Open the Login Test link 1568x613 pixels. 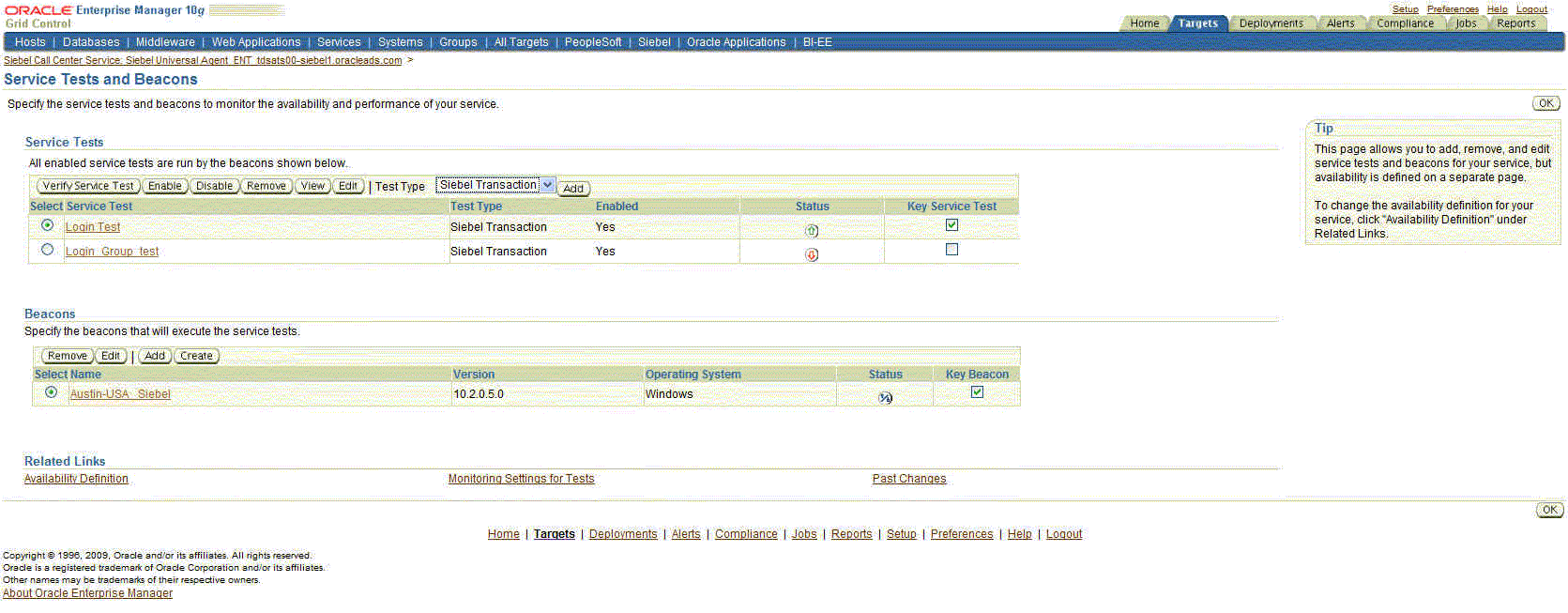[x=93, y=227]
